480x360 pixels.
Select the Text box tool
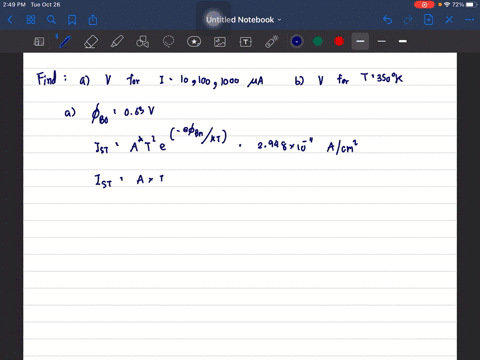coord(246,42)
